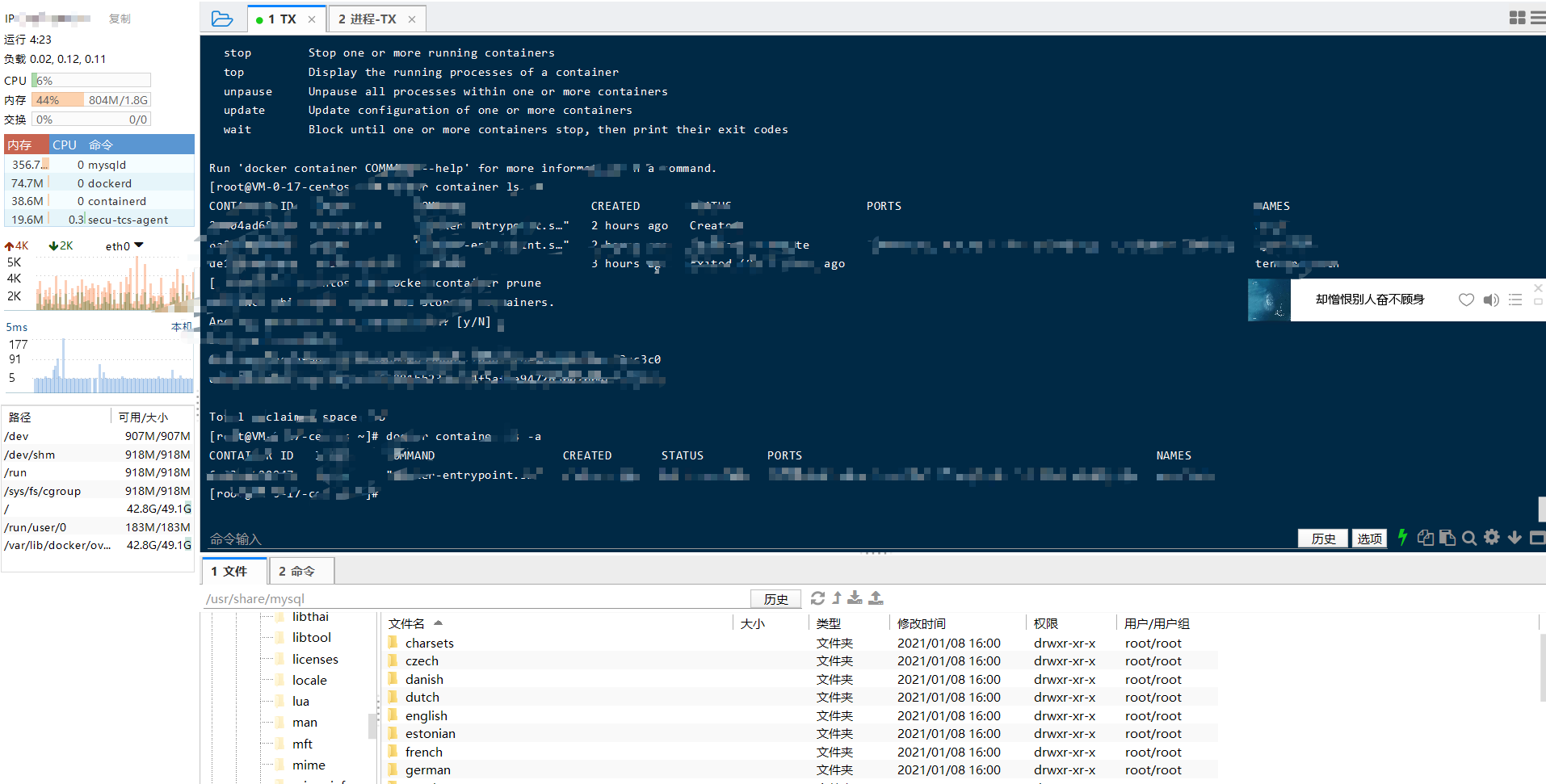
Task: Click the 复制 button next to IP
Action: pyautogui.click(x=120, y=19)
